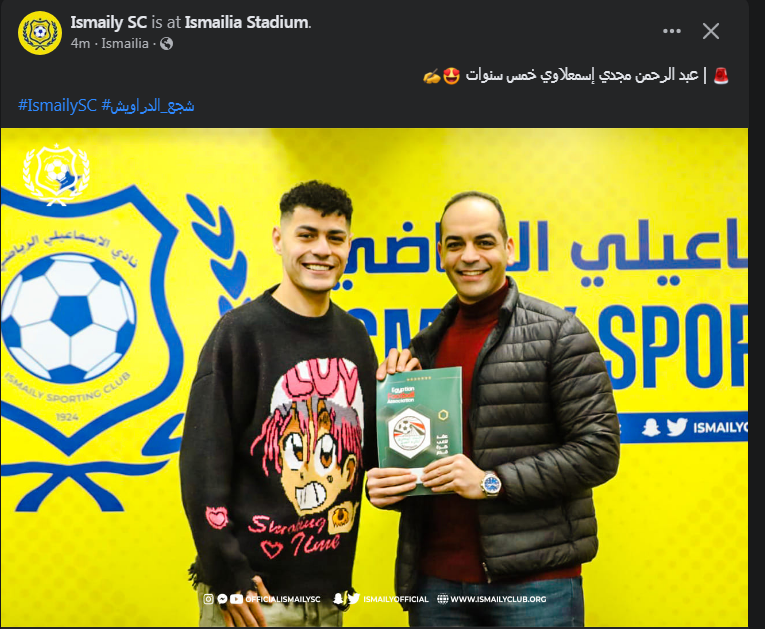The image size is (765, 629).
Task: Click the Arabic hashtag شجع_الدراويش
Action: 148,105
